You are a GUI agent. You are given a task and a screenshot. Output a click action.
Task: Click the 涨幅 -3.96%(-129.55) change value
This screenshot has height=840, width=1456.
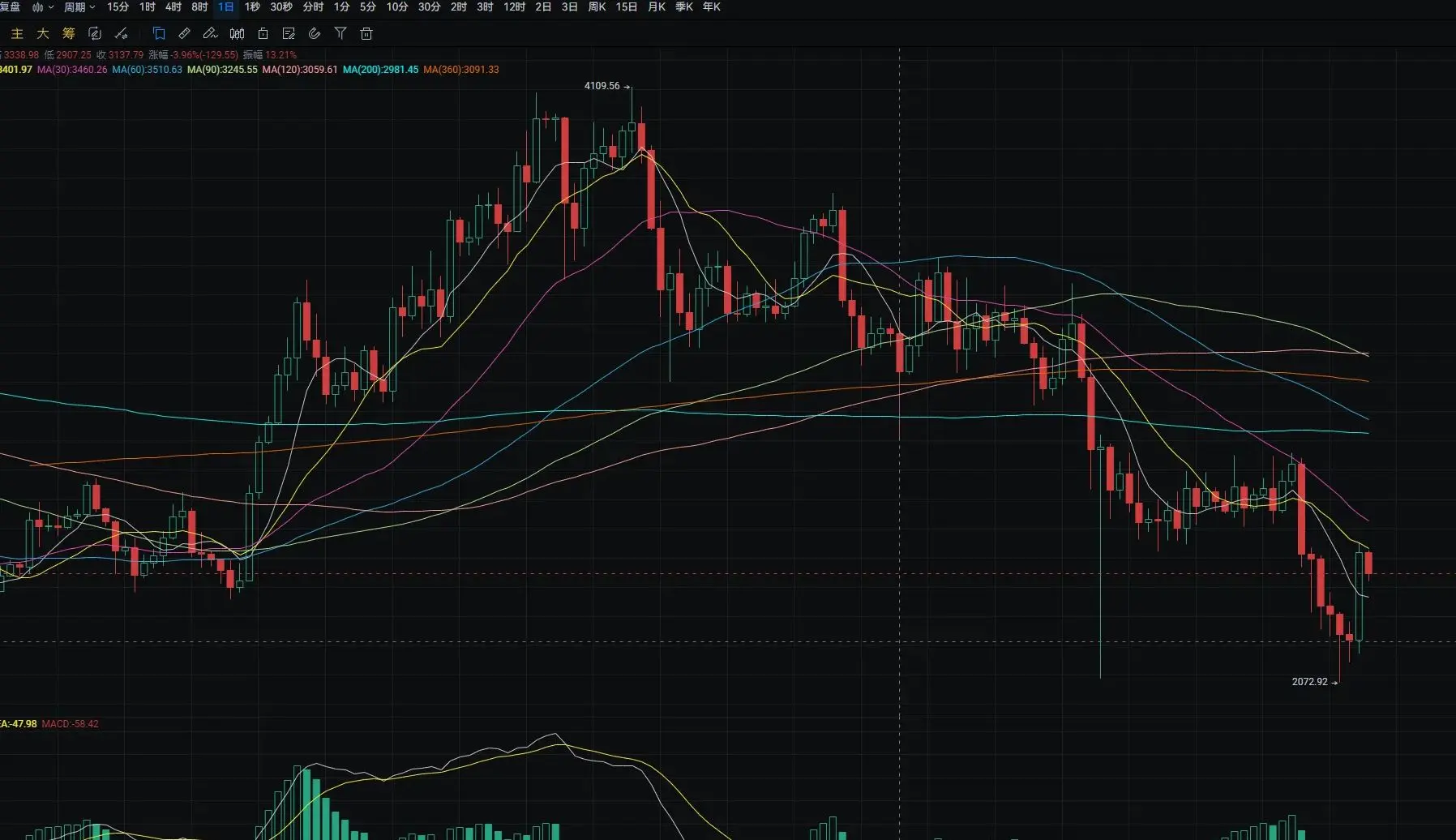(193, 55)
